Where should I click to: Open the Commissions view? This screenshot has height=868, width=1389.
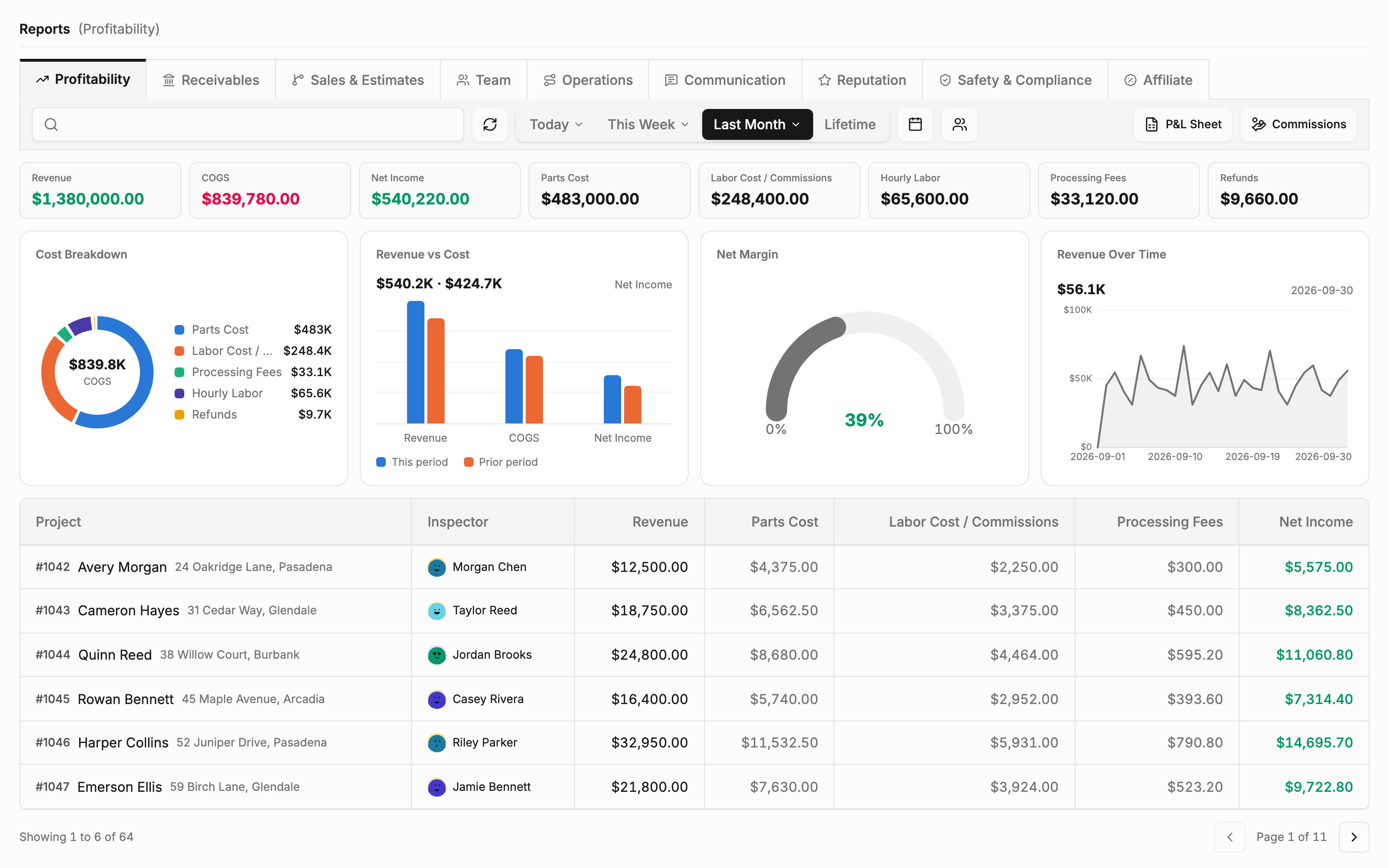[x=1298, y=124]
